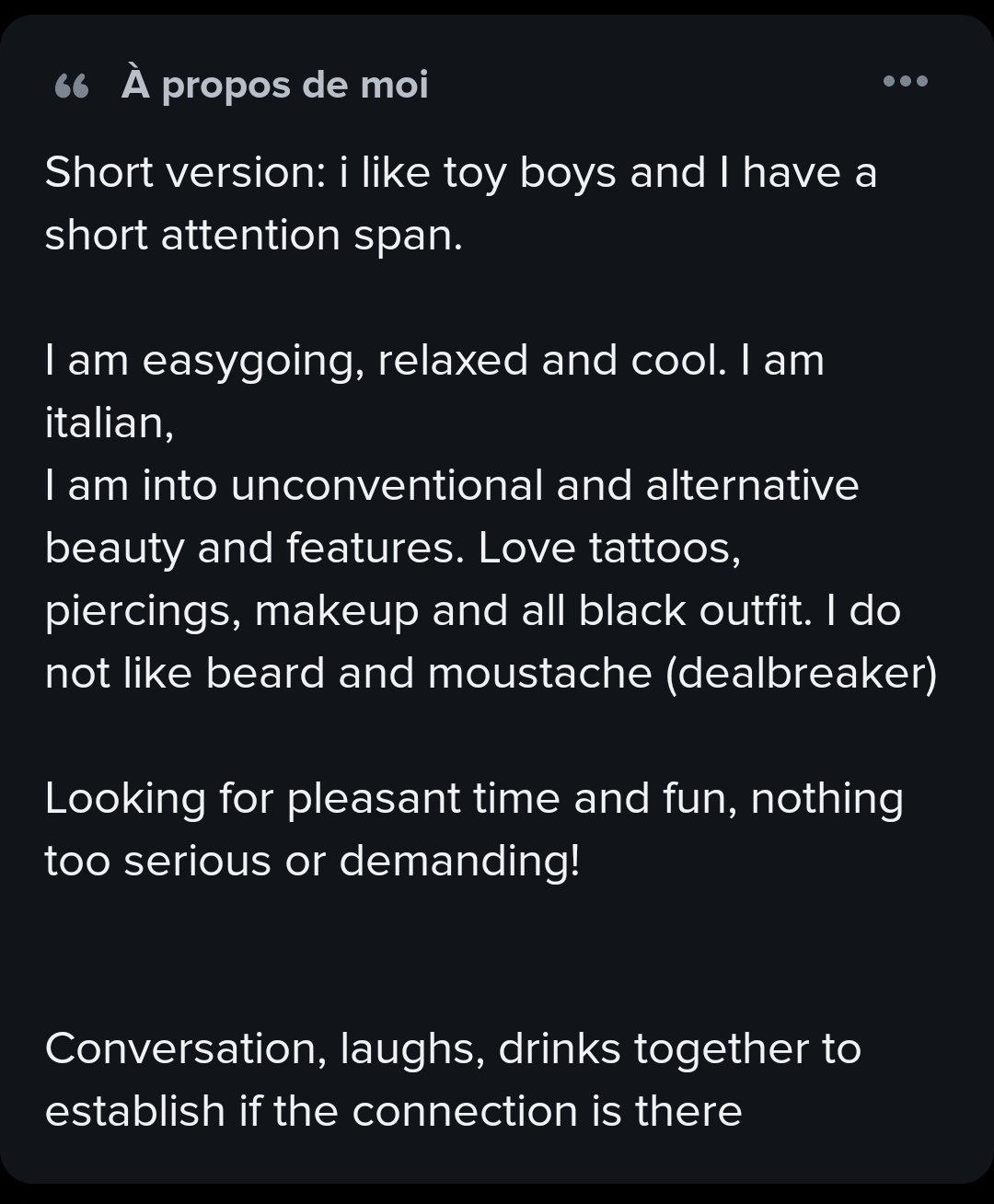Click the line "short attention span."
Viewport: 994px width, 1204px height.
254,236
